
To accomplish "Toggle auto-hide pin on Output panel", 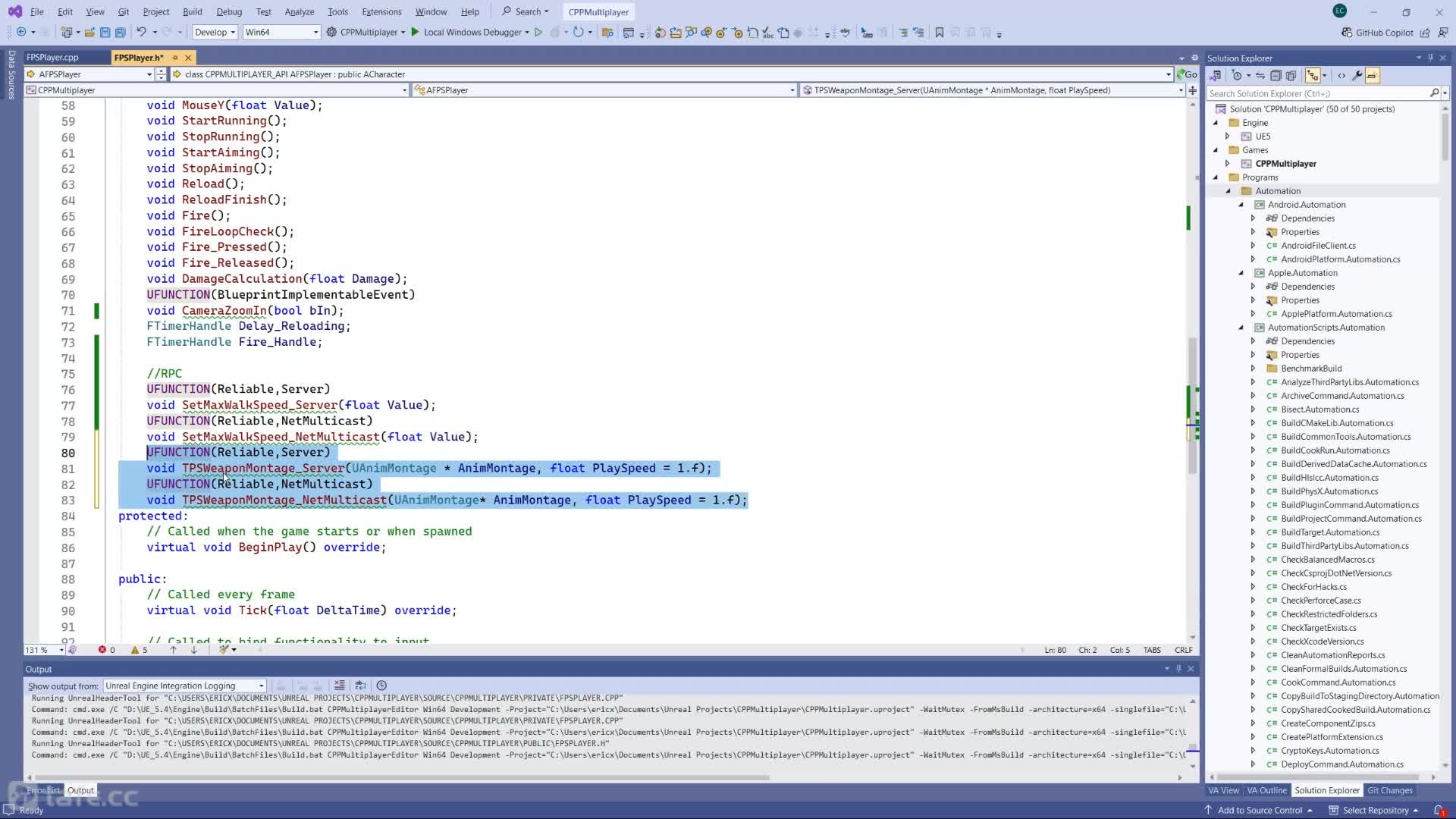I will click(1178, 669).
